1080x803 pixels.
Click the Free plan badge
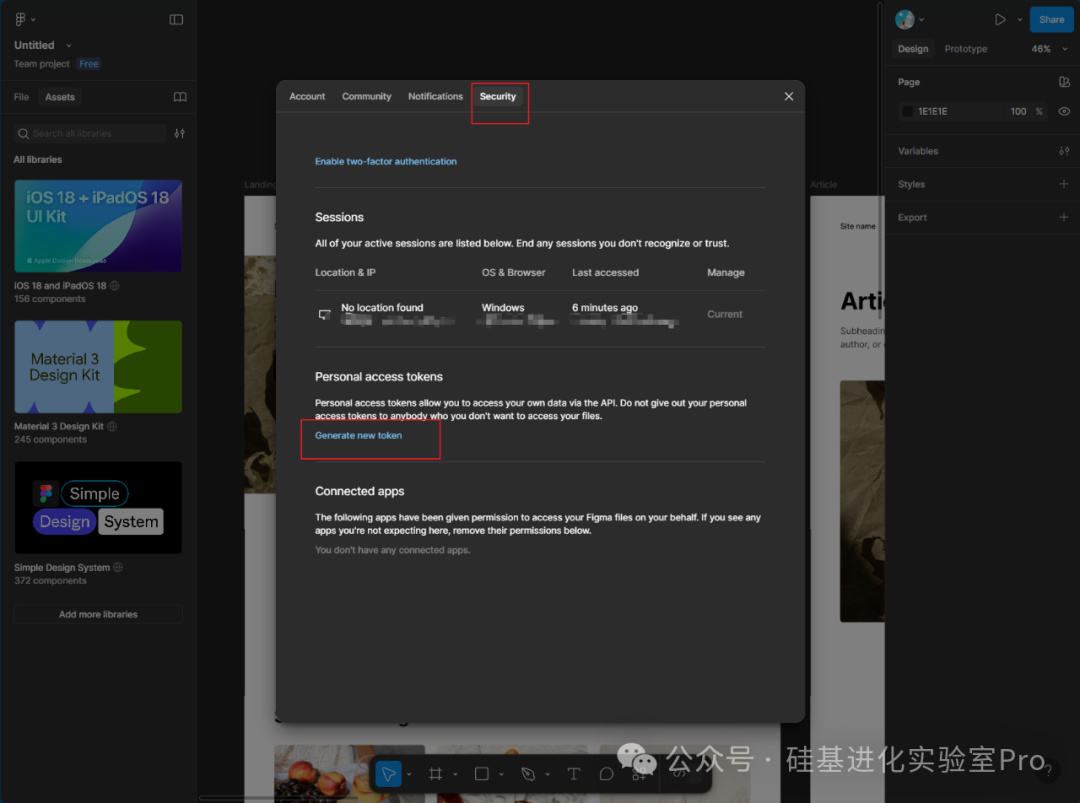[89, 64]
